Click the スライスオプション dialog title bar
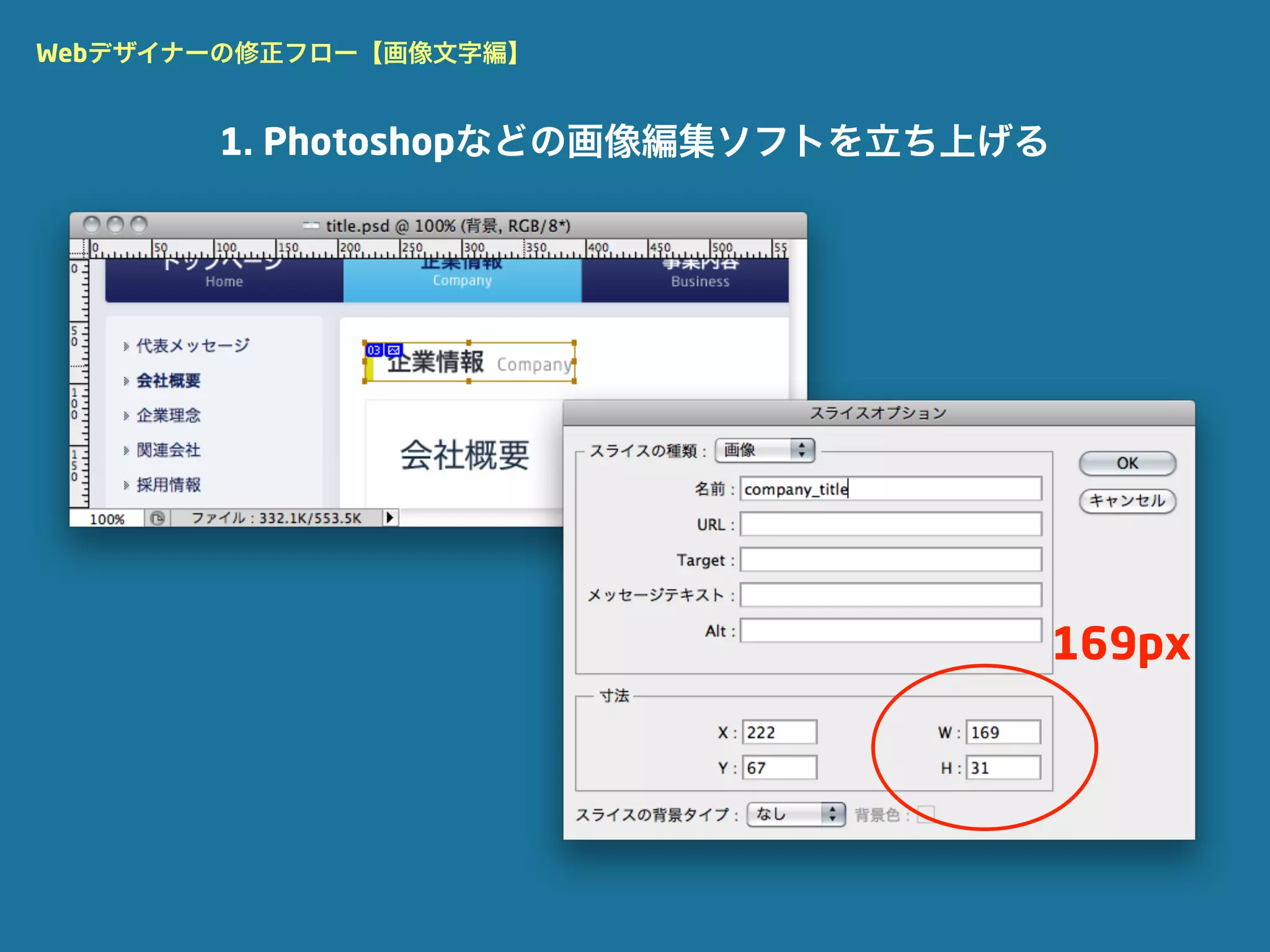The image size is (1270, 952). (x=879, y=413)
